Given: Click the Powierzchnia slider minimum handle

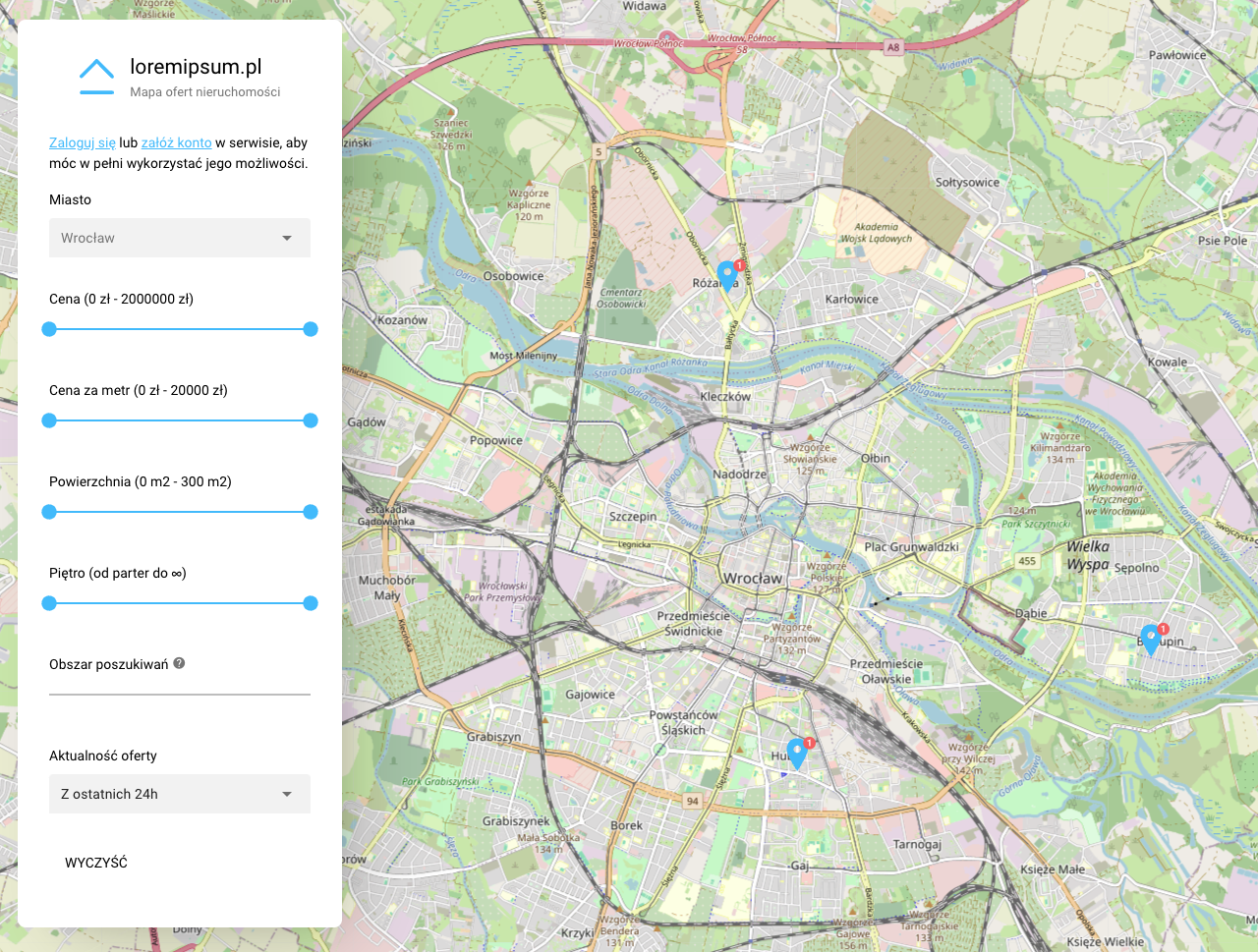Looking at the screenshot, I should [x=49, y=512].
